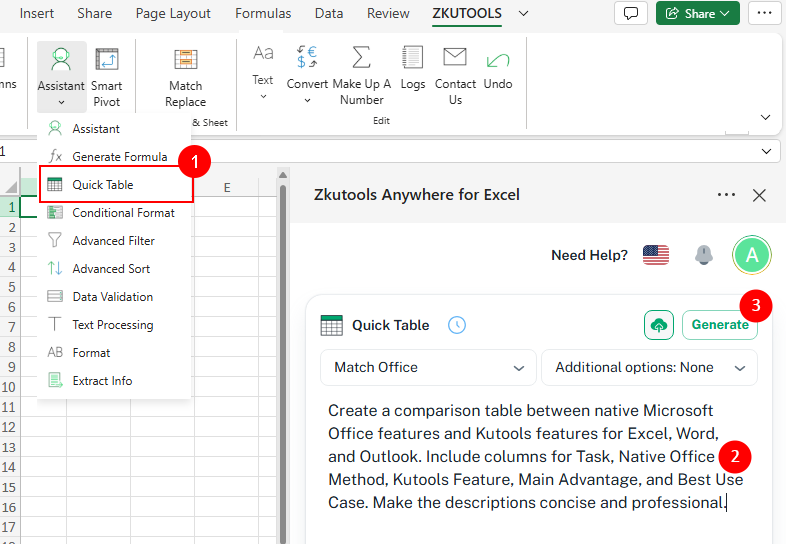This screenshot has width=786, height=544.
Task: Select Assistant in the dropdown menu
Action: pyautogui.click(x=114, y=129)
